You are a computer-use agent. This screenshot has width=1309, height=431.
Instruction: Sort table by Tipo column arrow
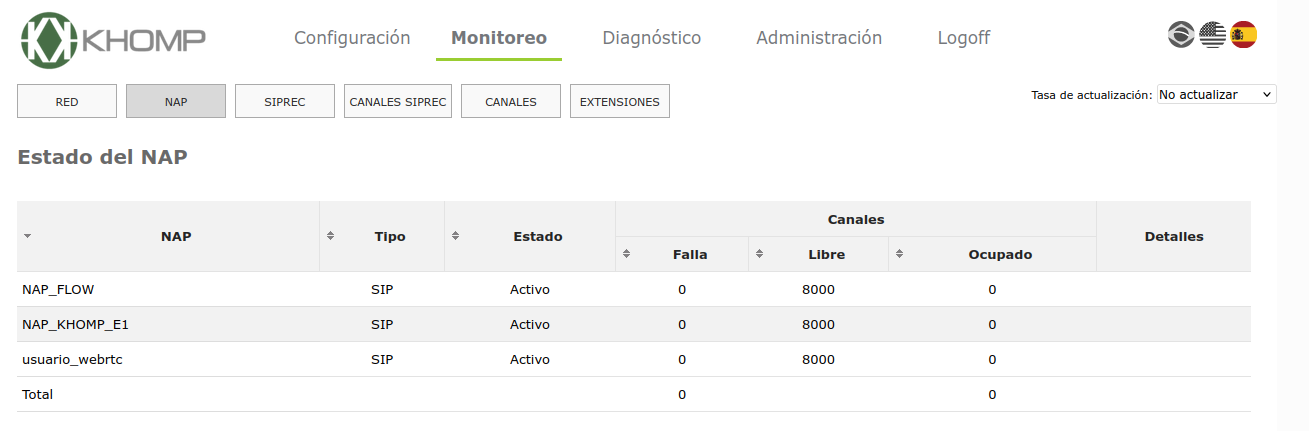(330, 236)
